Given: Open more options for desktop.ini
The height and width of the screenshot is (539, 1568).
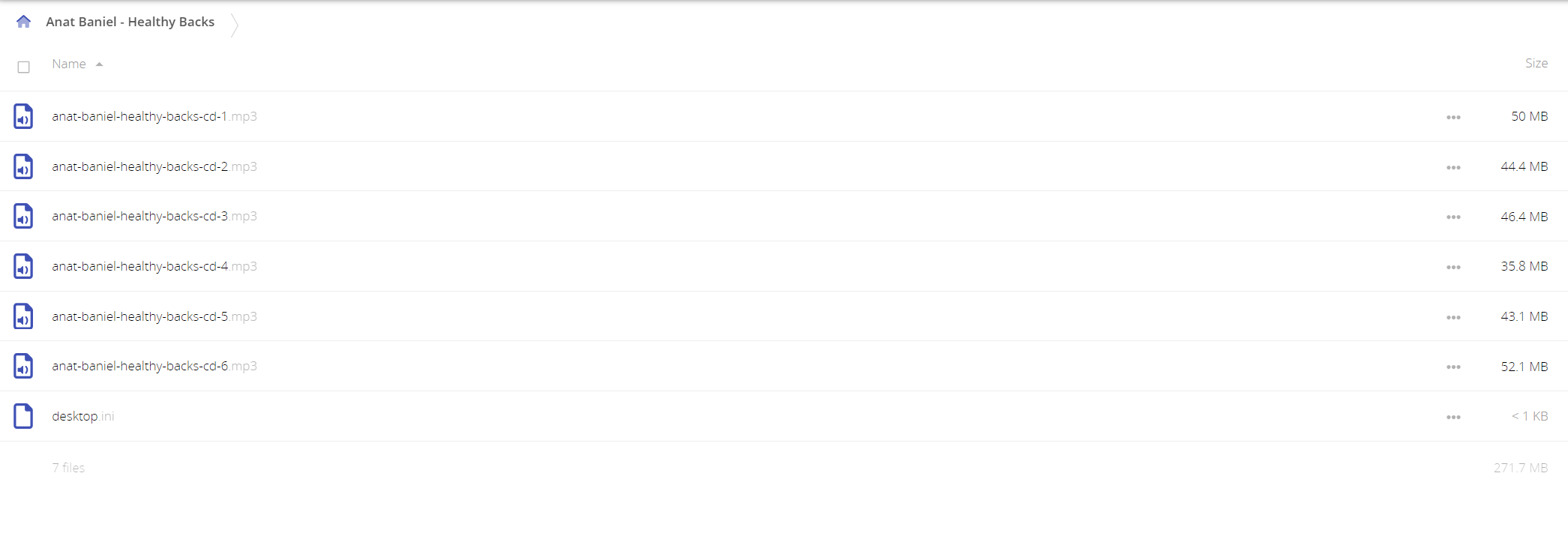Looking at the screenshot, I should tap(1453, 417).
